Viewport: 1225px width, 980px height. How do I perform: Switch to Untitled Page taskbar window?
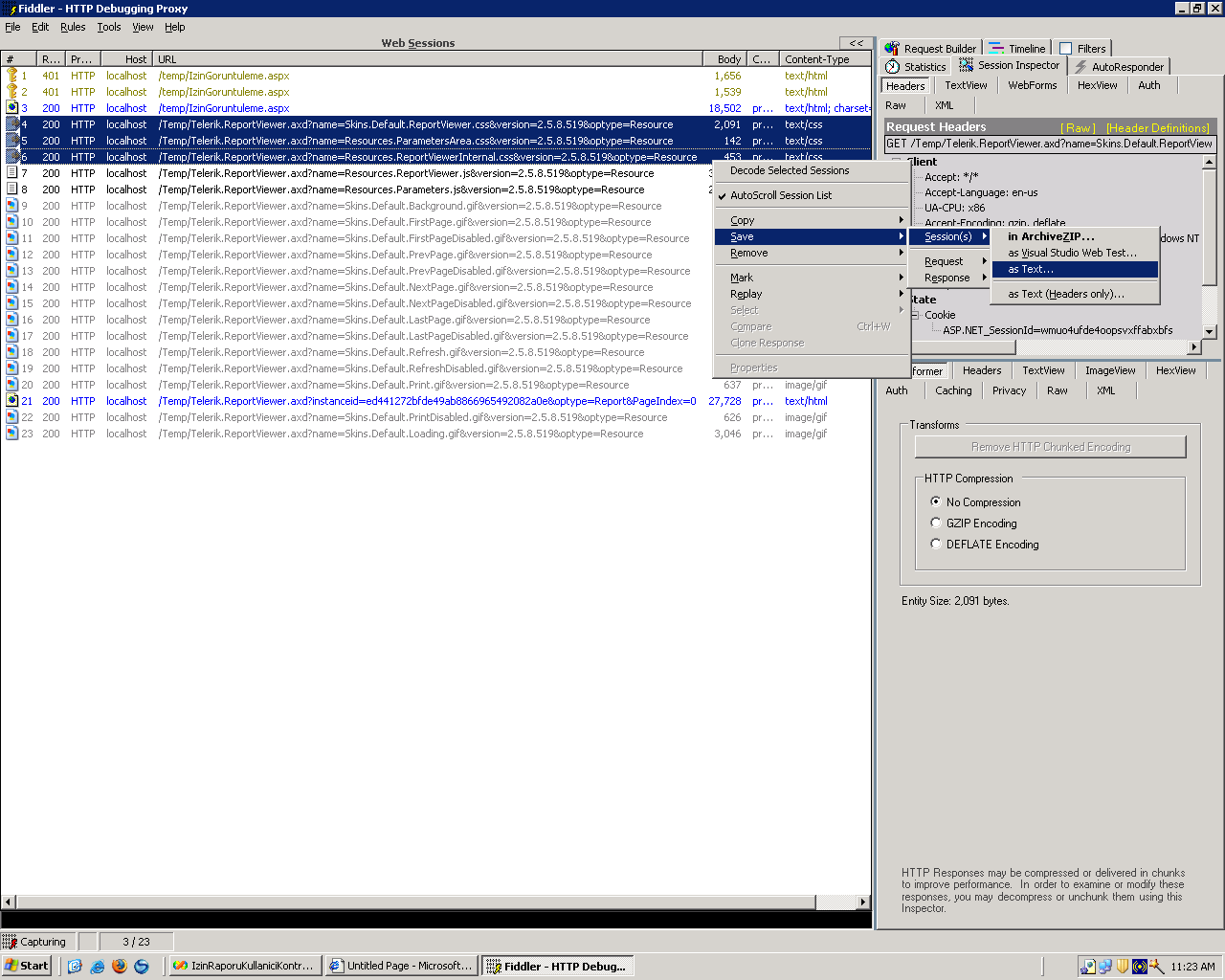click(x=402, y=967)
